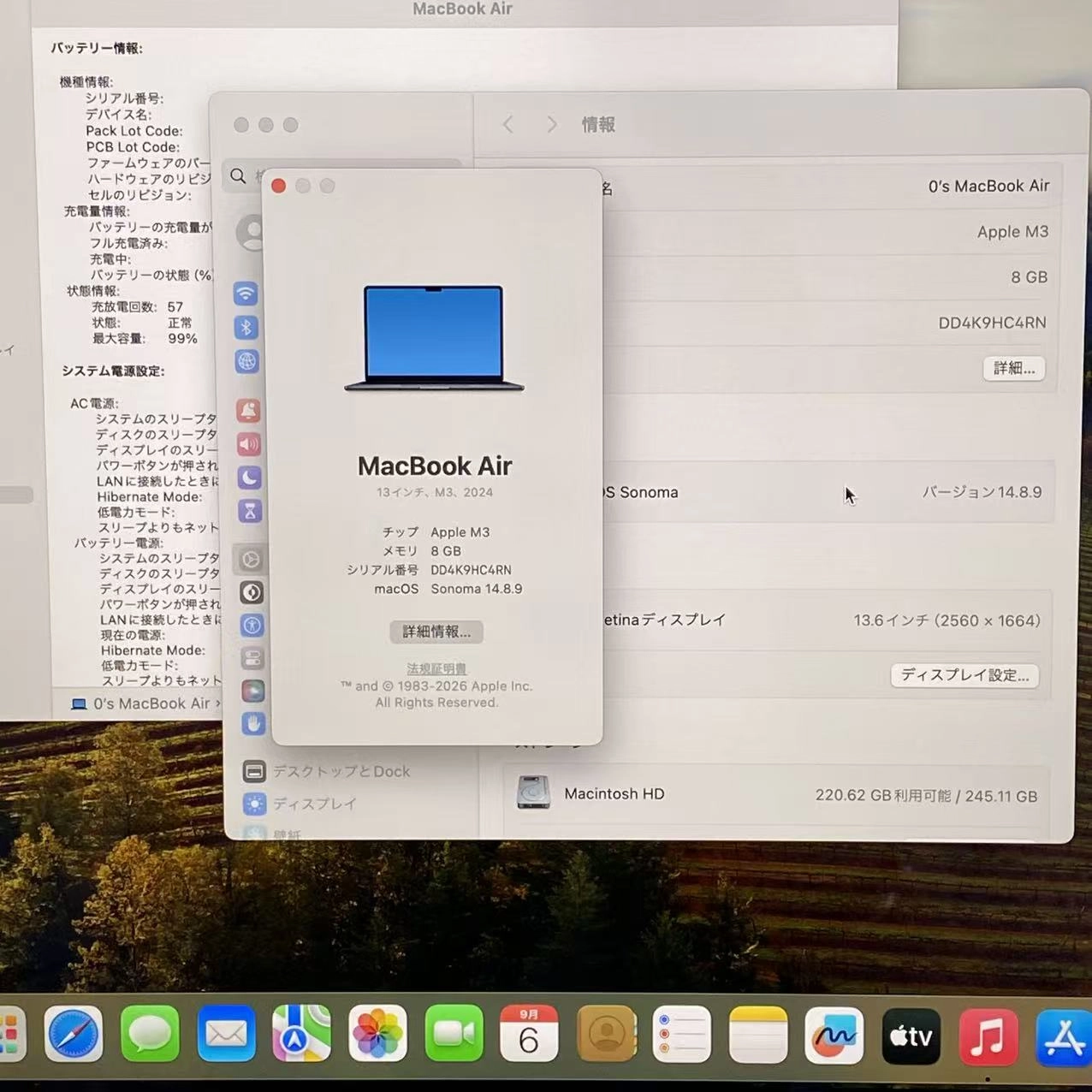Select General gear icon in Settings sidebar

click(251, 560)
